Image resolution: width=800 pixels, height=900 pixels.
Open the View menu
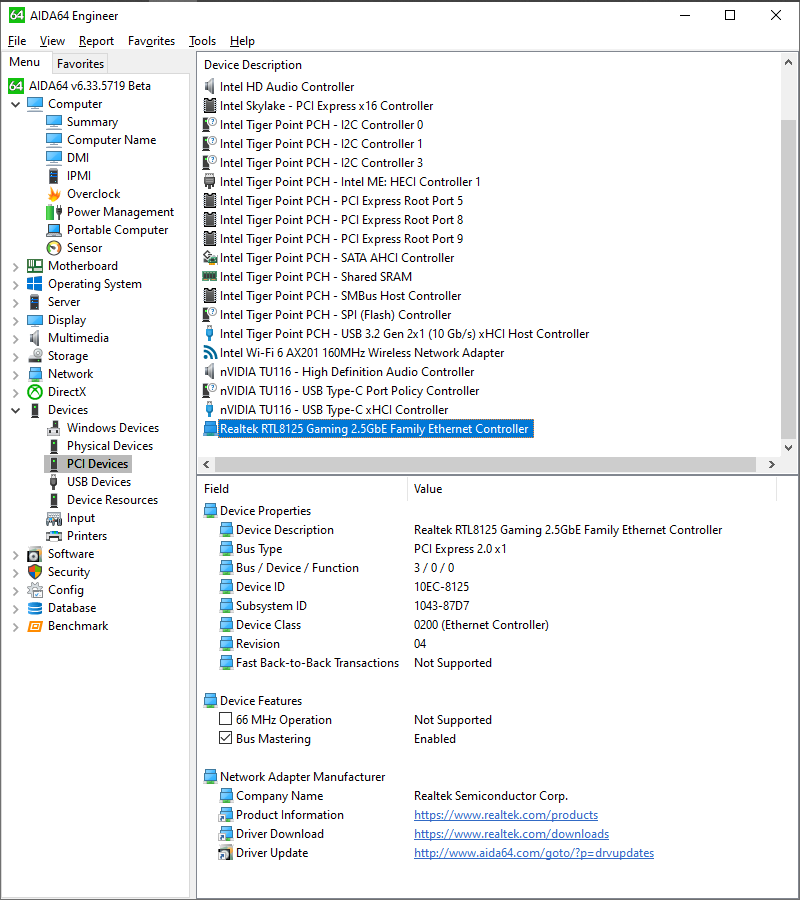pos(52,41)
